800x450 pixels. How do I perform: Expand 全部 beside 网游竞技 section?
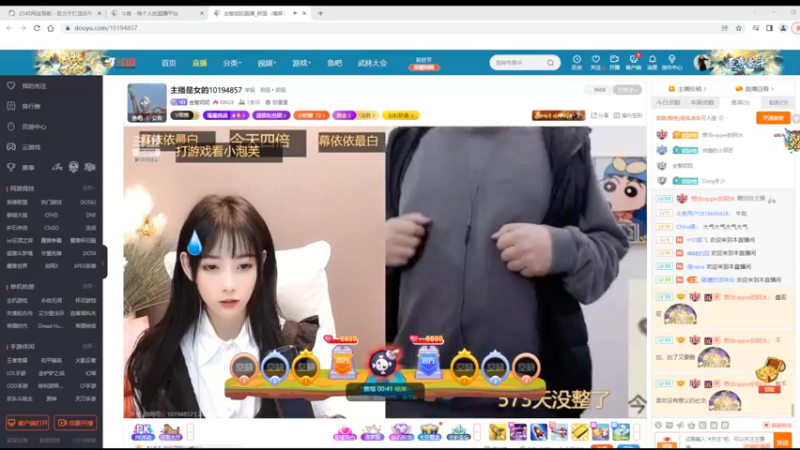coord(89,188)
